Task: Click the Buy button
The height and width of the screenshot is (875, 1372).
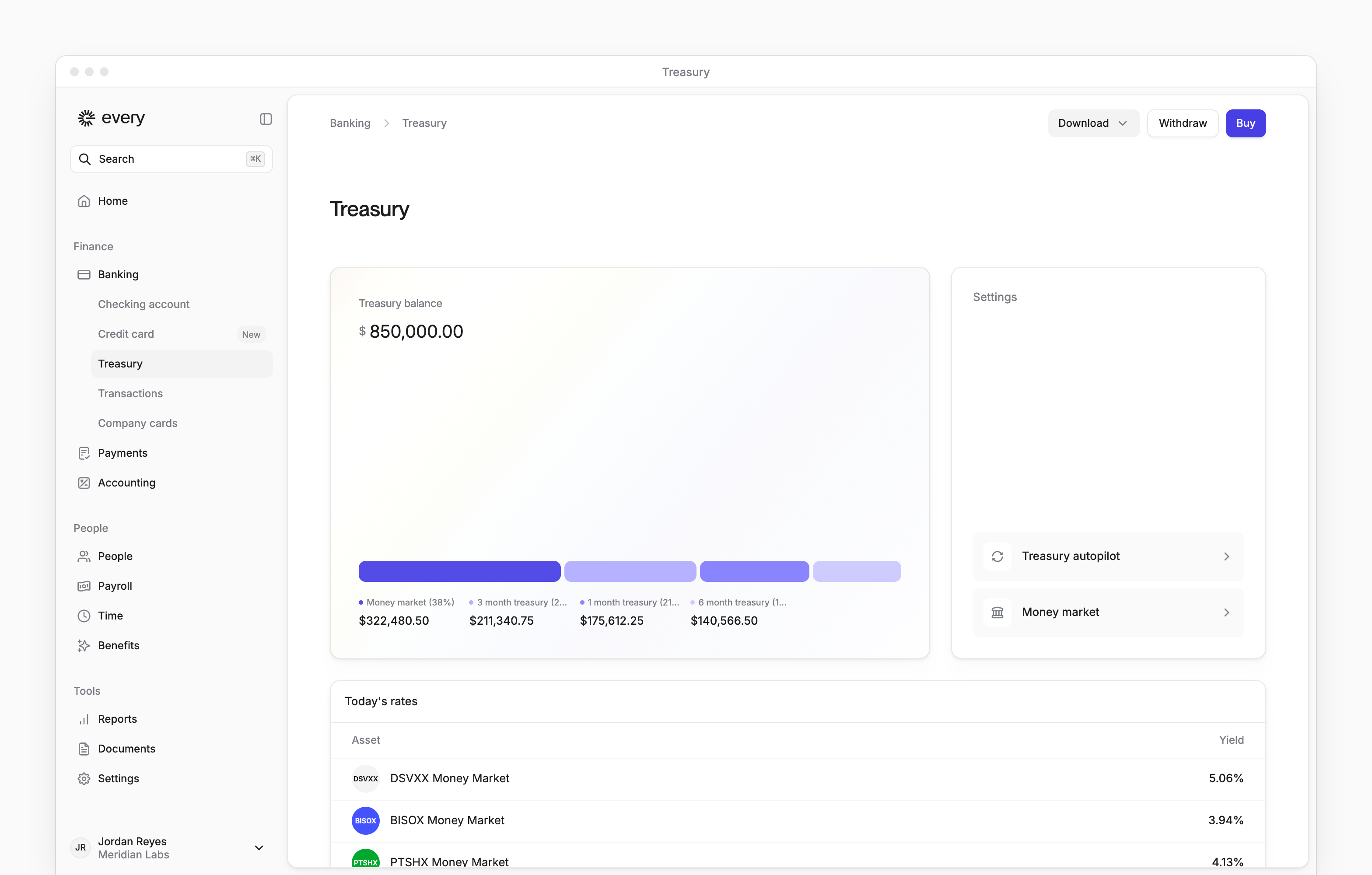Action: pyautogui.click(x=1246, y=123)
